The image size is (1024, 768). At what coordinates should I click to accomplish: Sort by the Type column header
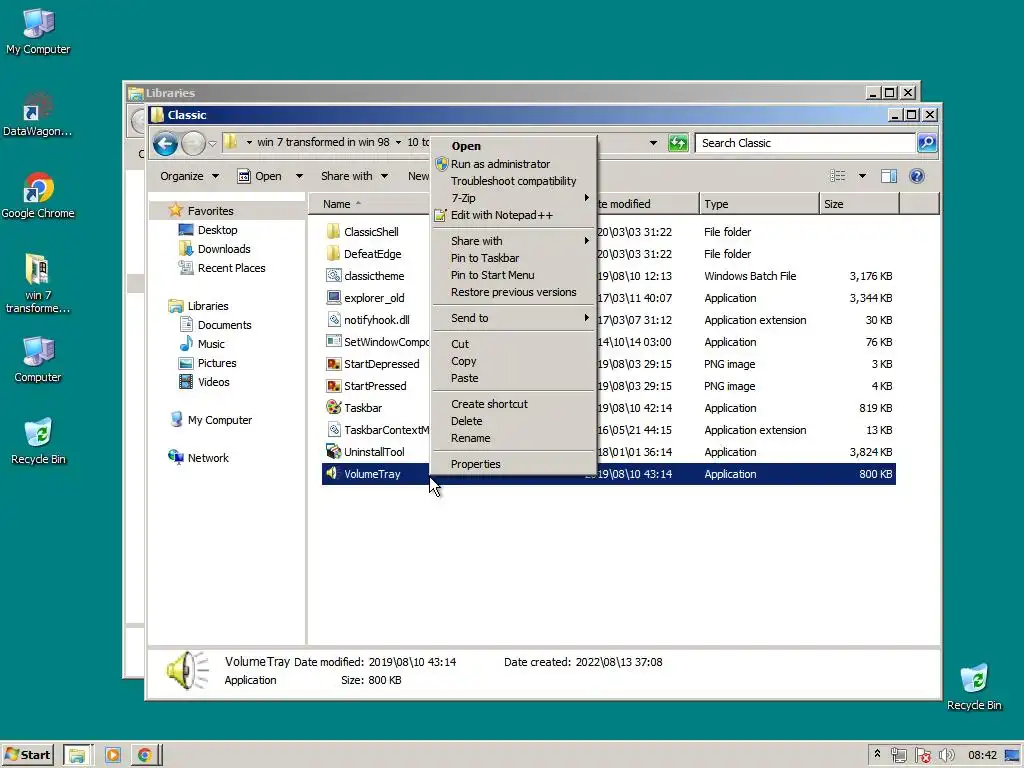click(759, 204)
